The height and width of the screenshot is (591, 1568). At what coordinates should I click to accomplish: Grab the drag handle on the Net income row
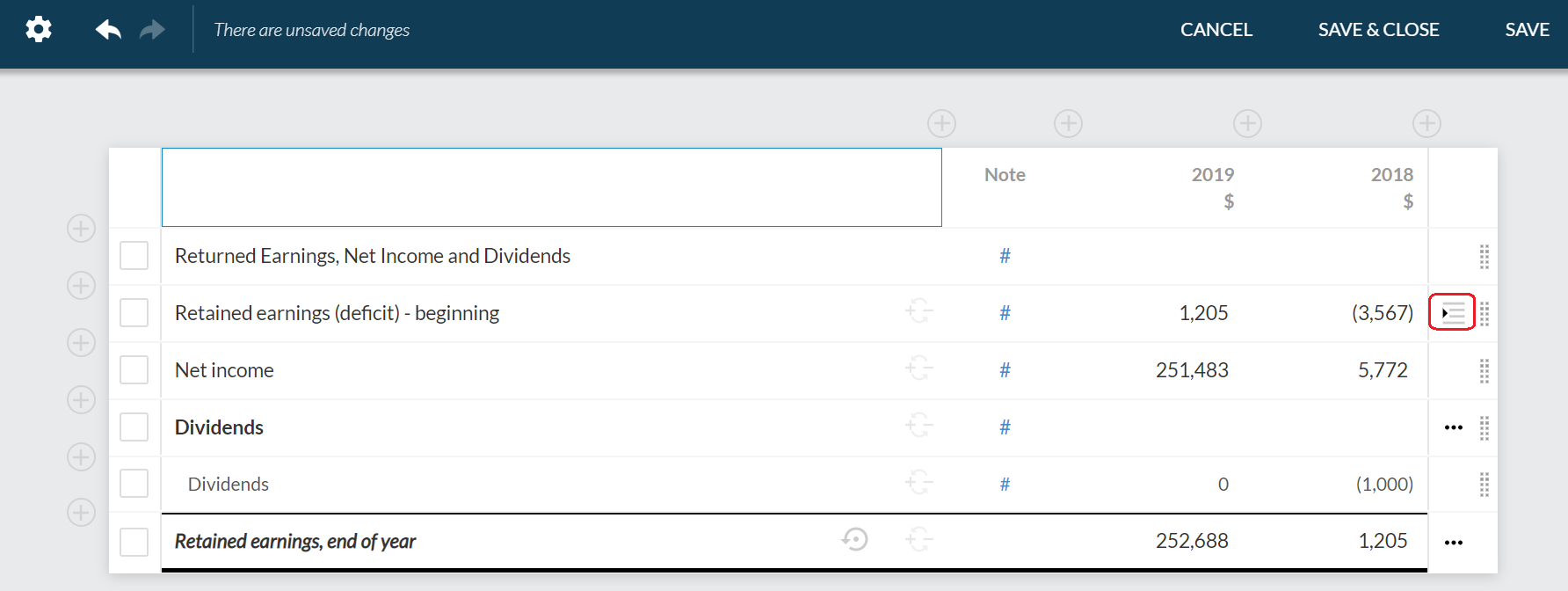coord(1484,371)
